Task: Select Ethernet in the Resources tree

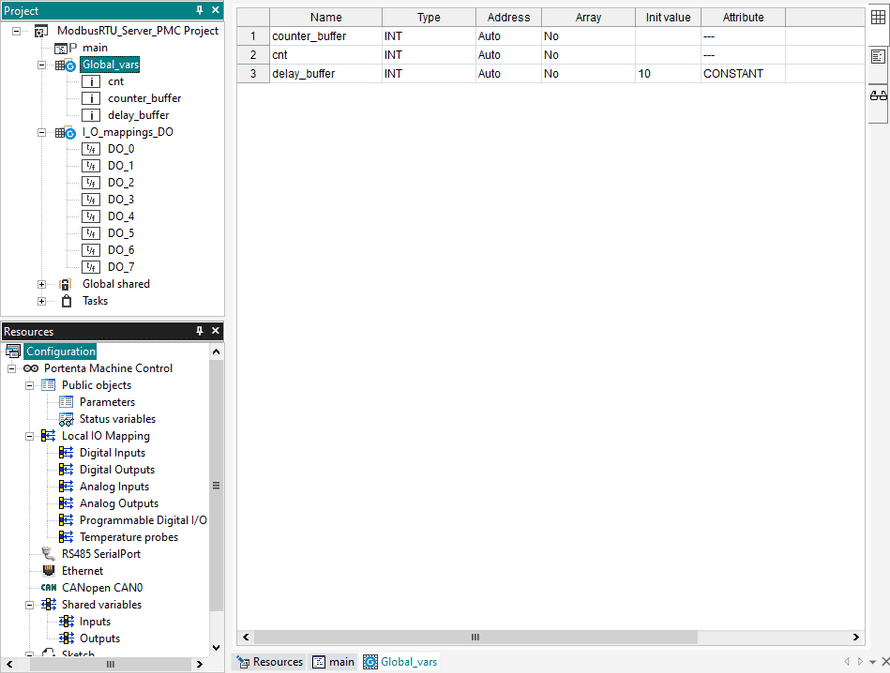Action: point(82,570)
